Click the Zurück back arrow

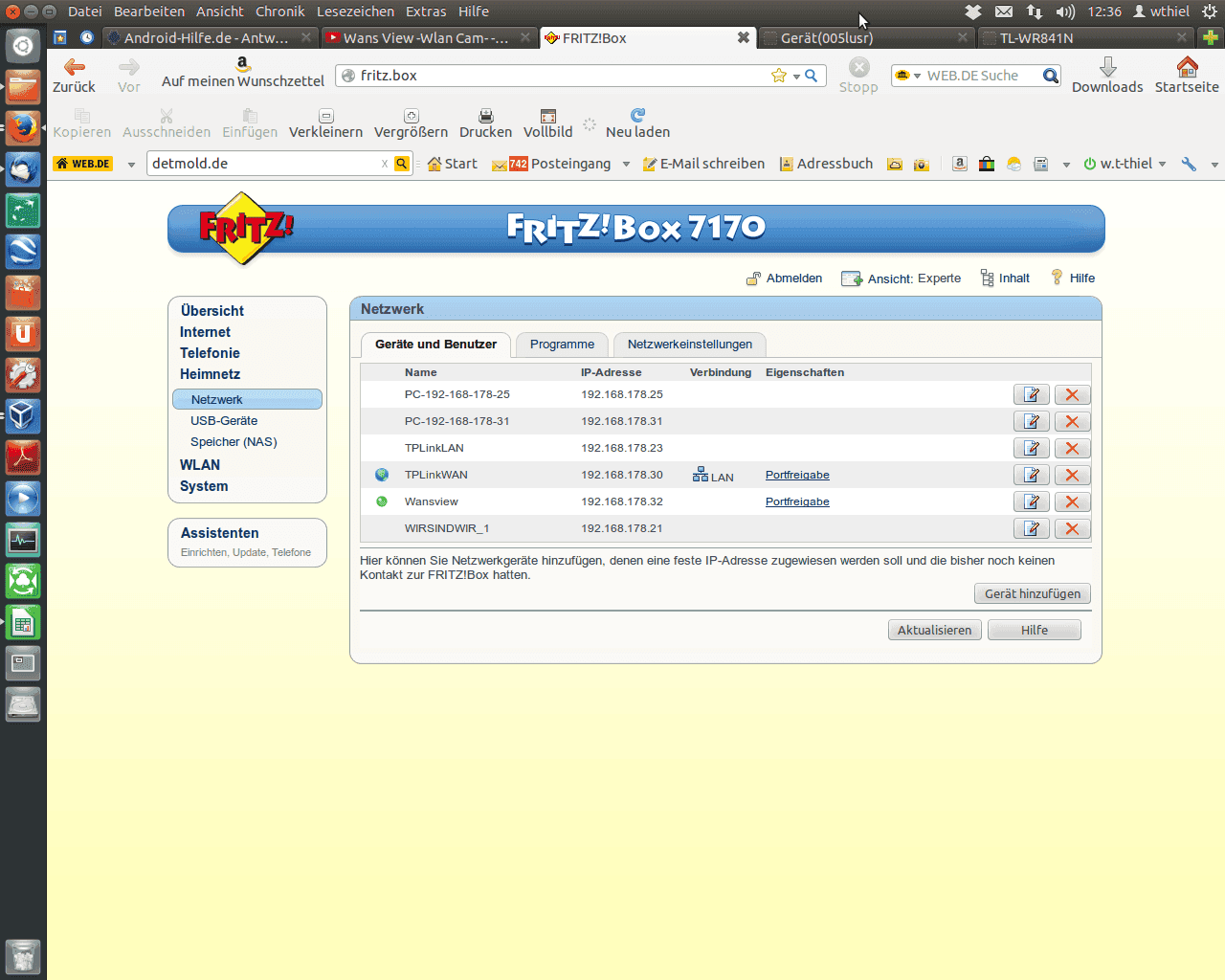click(x=74, y=66)
